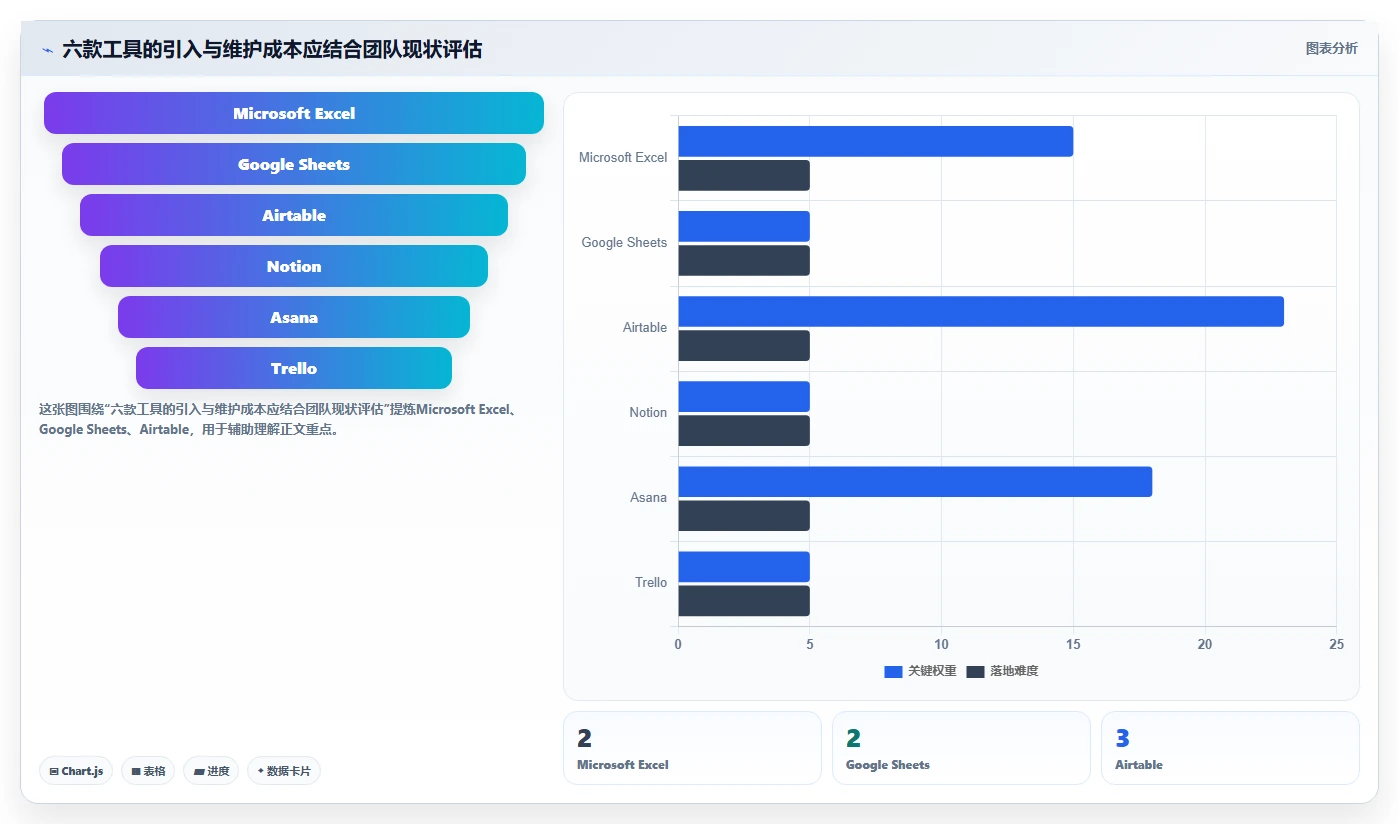
Task: Click the Trello axis label
Action: pyautogui.click(x=651, y=582)
